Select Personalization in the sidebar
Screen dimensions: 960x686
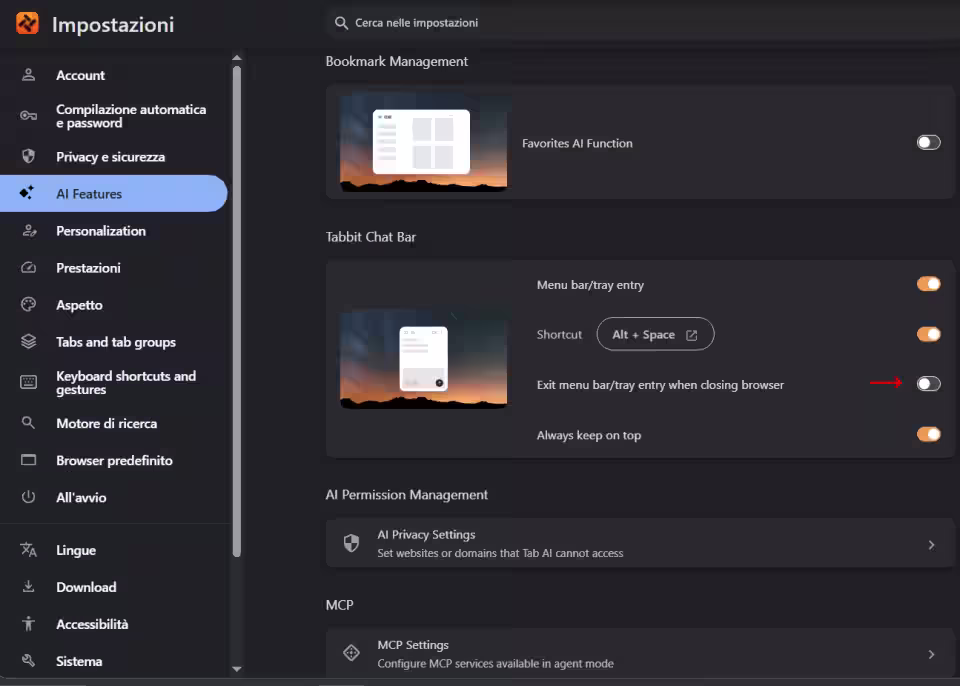point(114,231)
